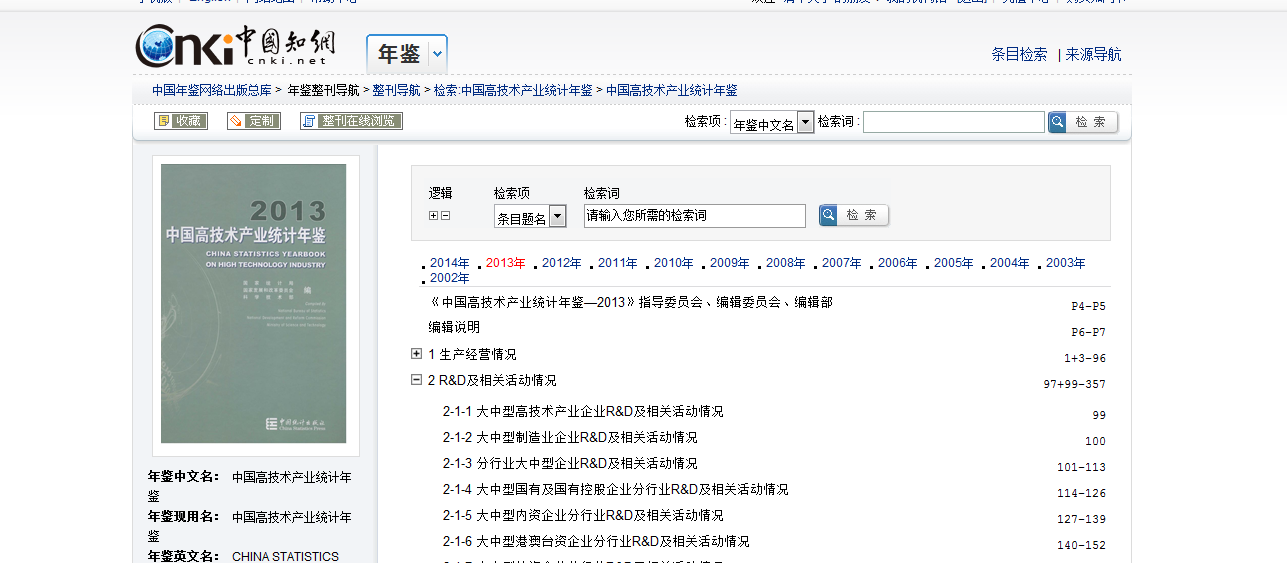Open the 编辑说明 entry
The width and height of the screenshot is (1287, 563).
click(x=454, y=327)
